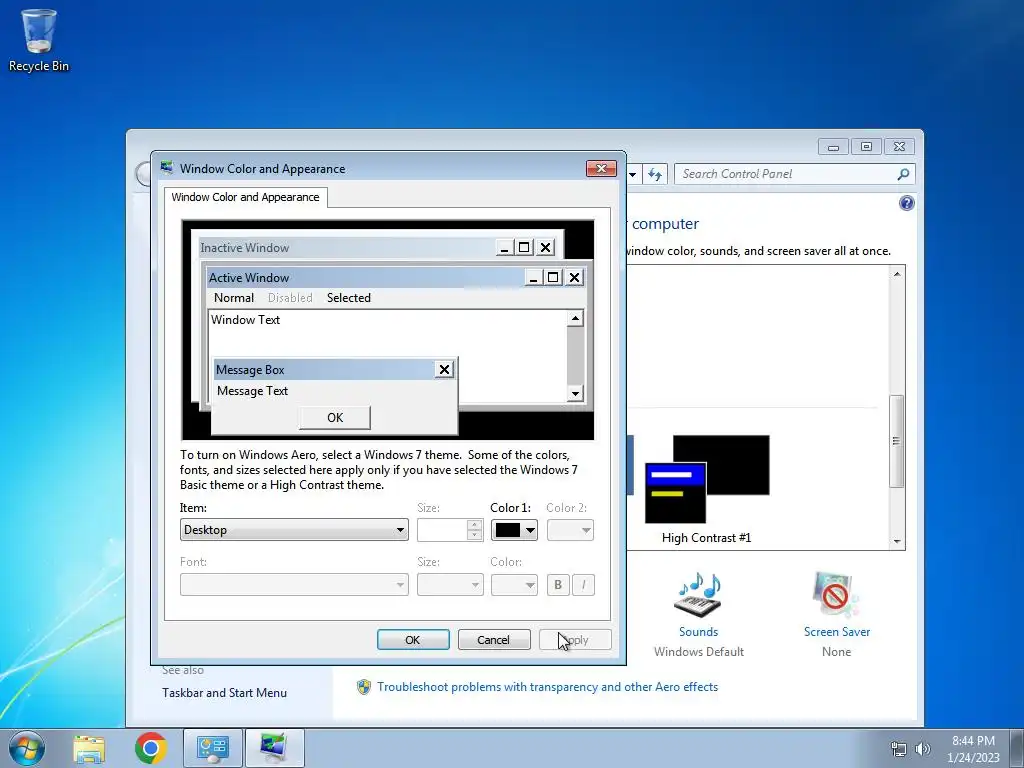
Task: Click Disabled menu item in preview
Action: 290,298
